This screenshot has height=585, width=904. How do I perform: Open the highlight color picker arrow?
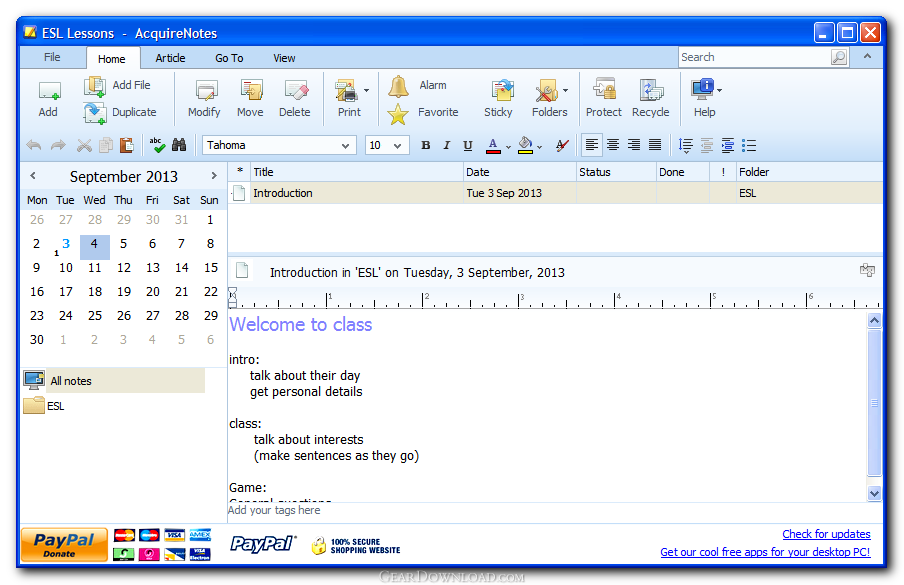coord(540,146)
